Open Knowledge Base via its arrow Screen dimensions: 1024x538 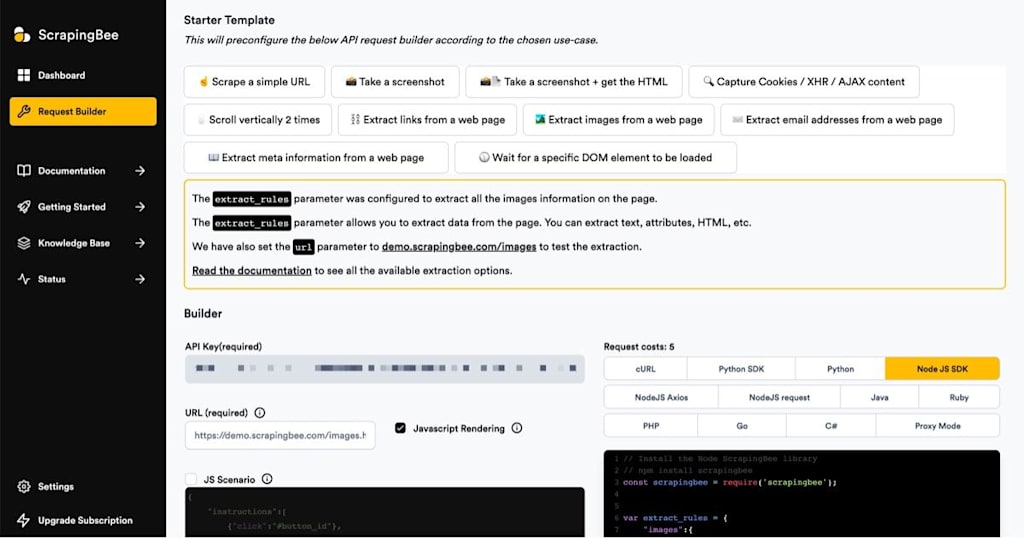coord(140,243)
